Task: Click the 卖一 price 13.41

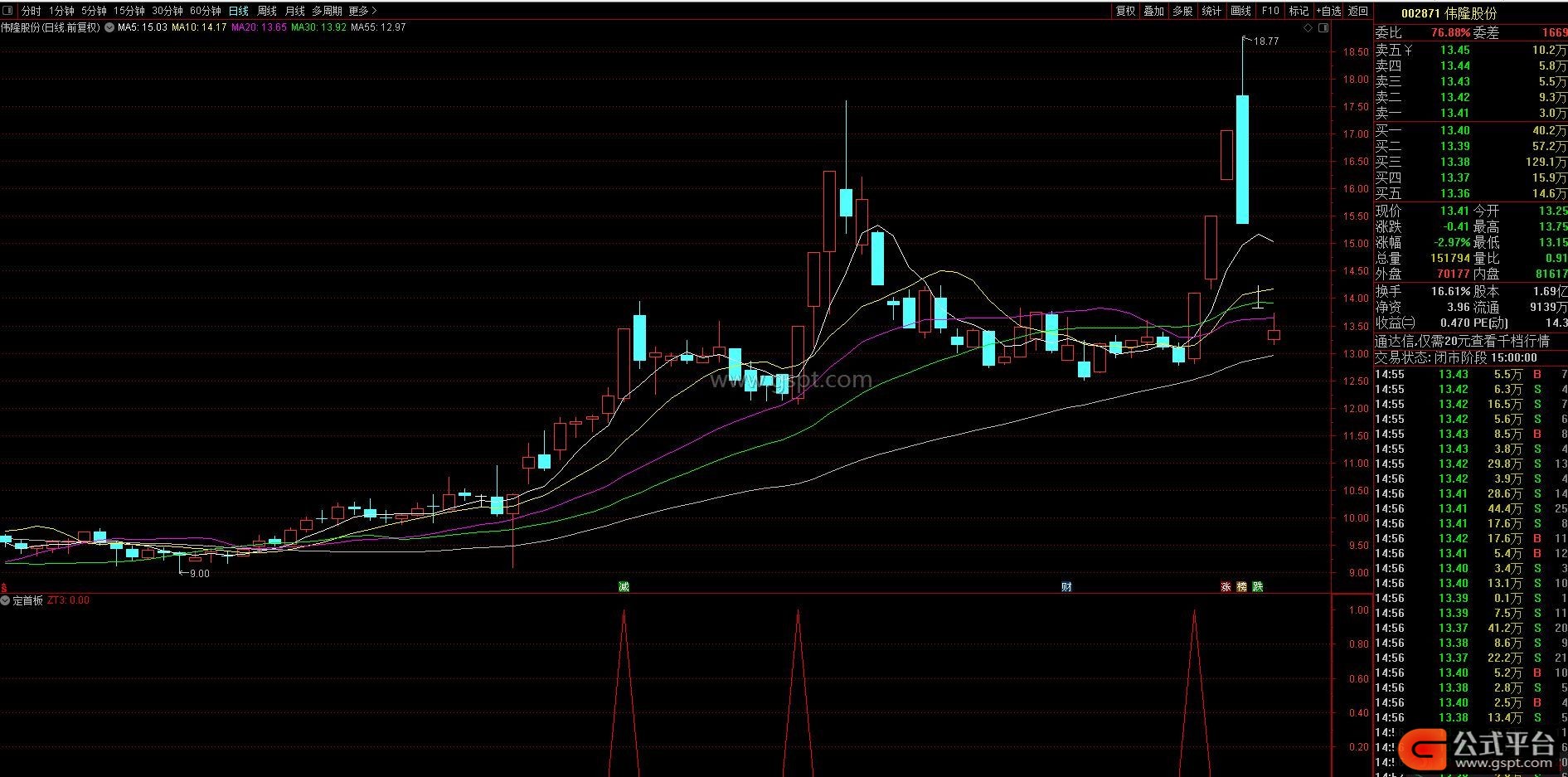Action: tap(1454, 113)
